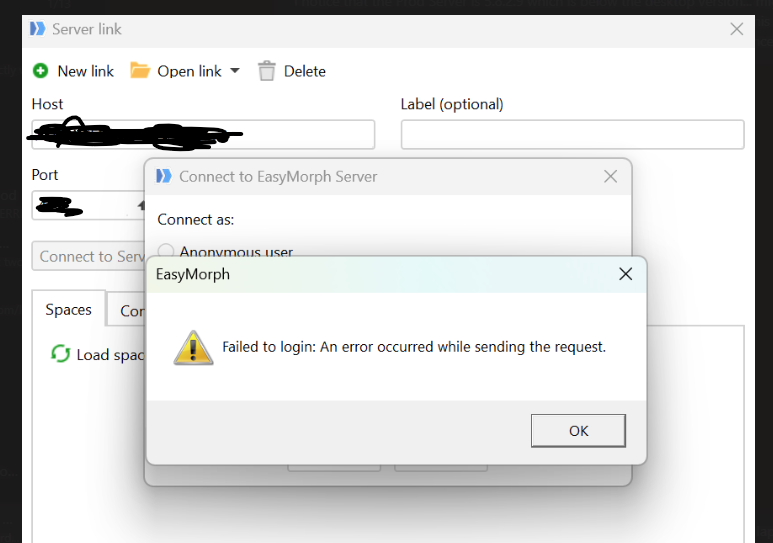This screenshot has height=543, width=773.
Task: Click into the Label (optional) input field
Action: tap(572, 134)
